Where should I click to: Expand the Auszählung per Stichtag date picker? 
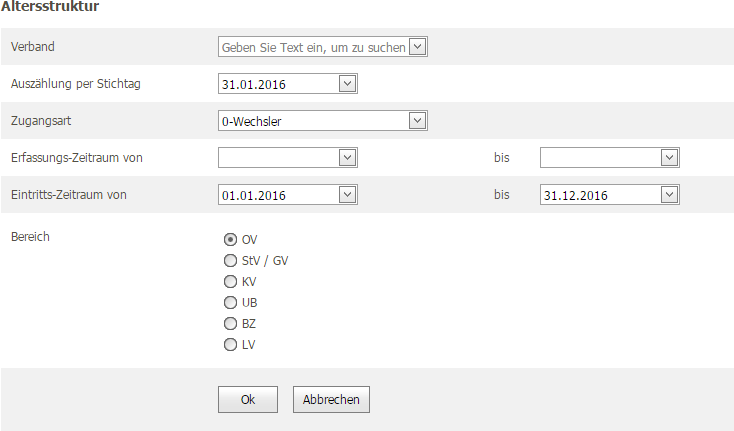point(347,84)
